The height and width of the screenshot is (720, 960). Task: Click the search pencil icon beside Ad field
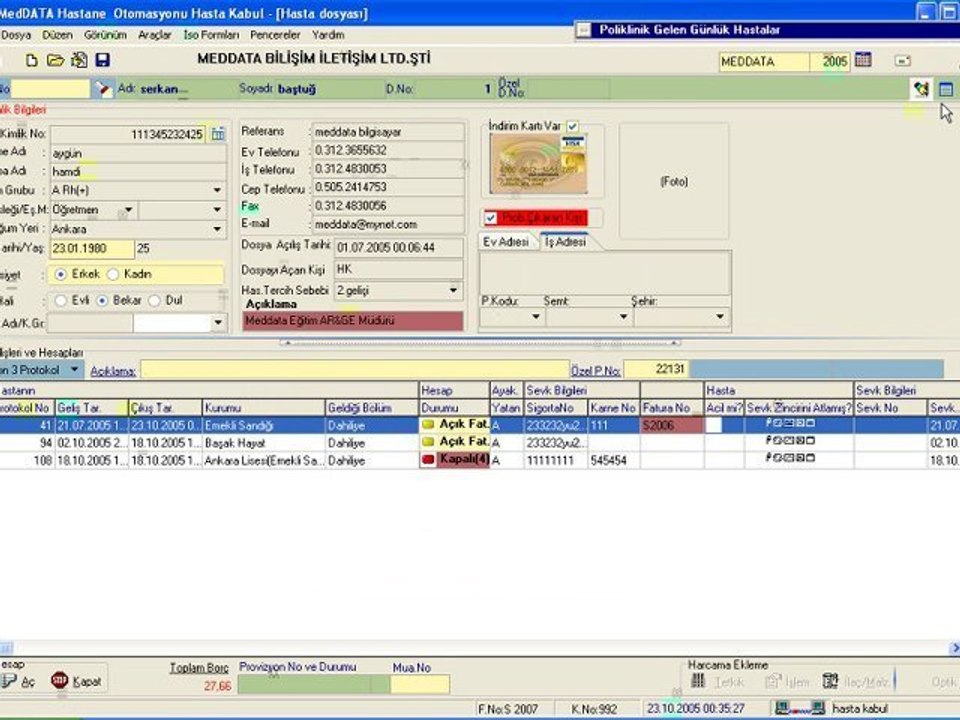pyautogui.click(x=103, y=89)
